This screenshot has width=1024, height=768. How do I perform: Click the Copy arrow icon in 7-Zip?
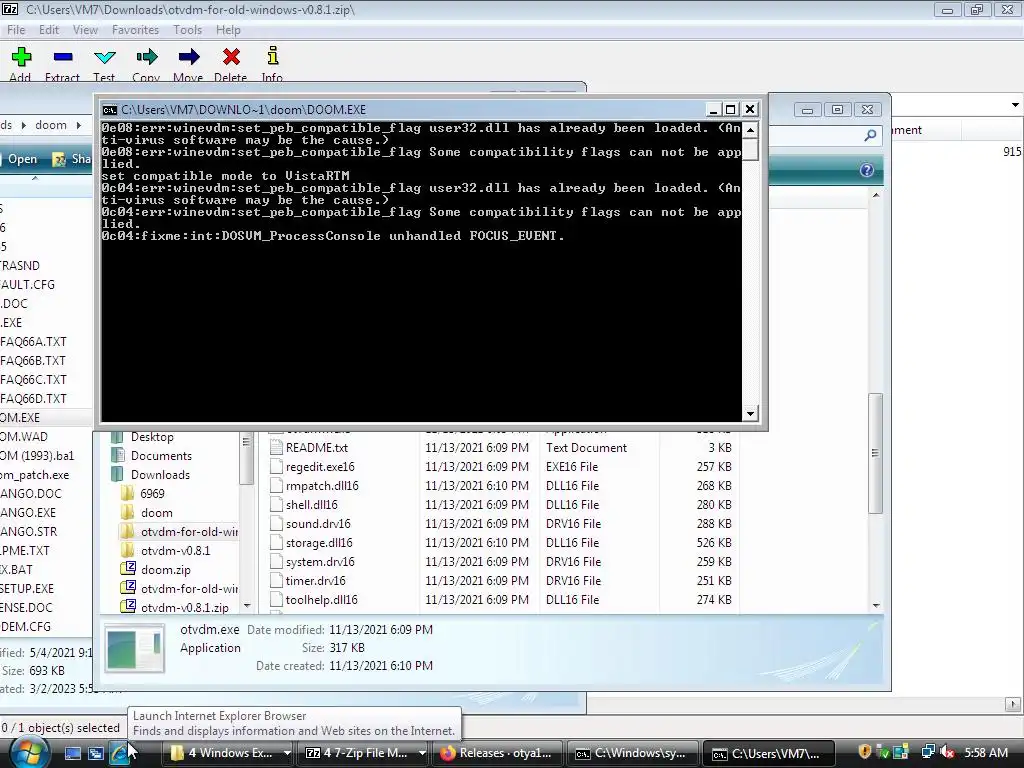click(146, 57)
